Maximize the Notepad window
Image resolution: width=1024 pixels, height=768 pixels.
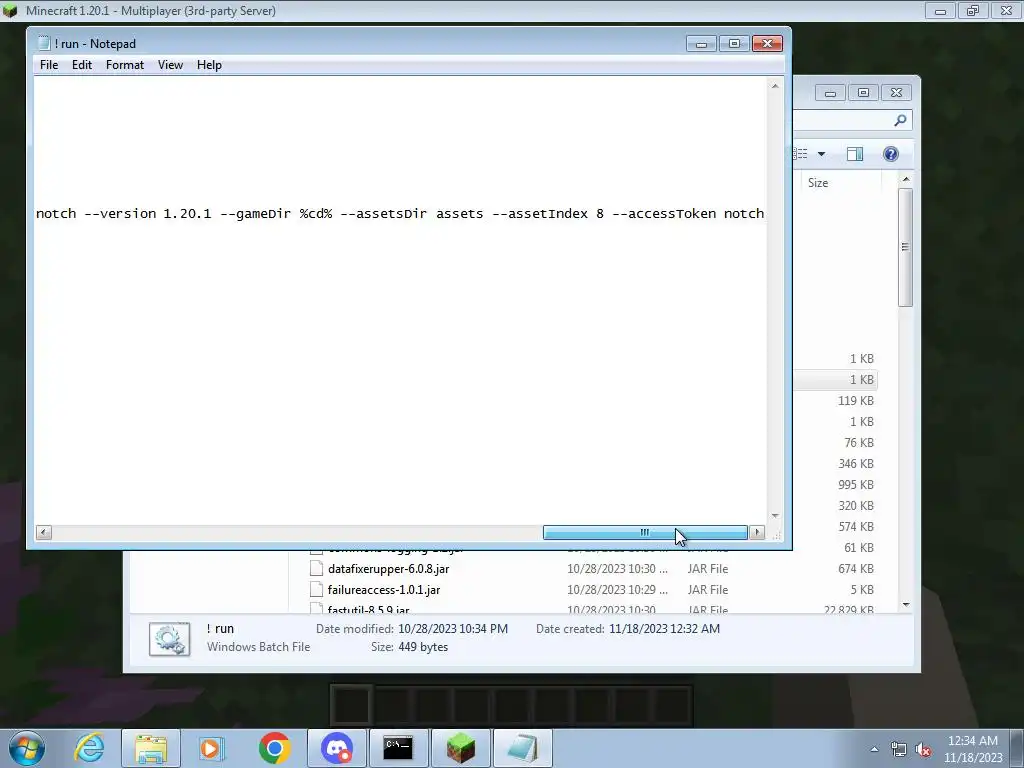(x=734, y=44)
